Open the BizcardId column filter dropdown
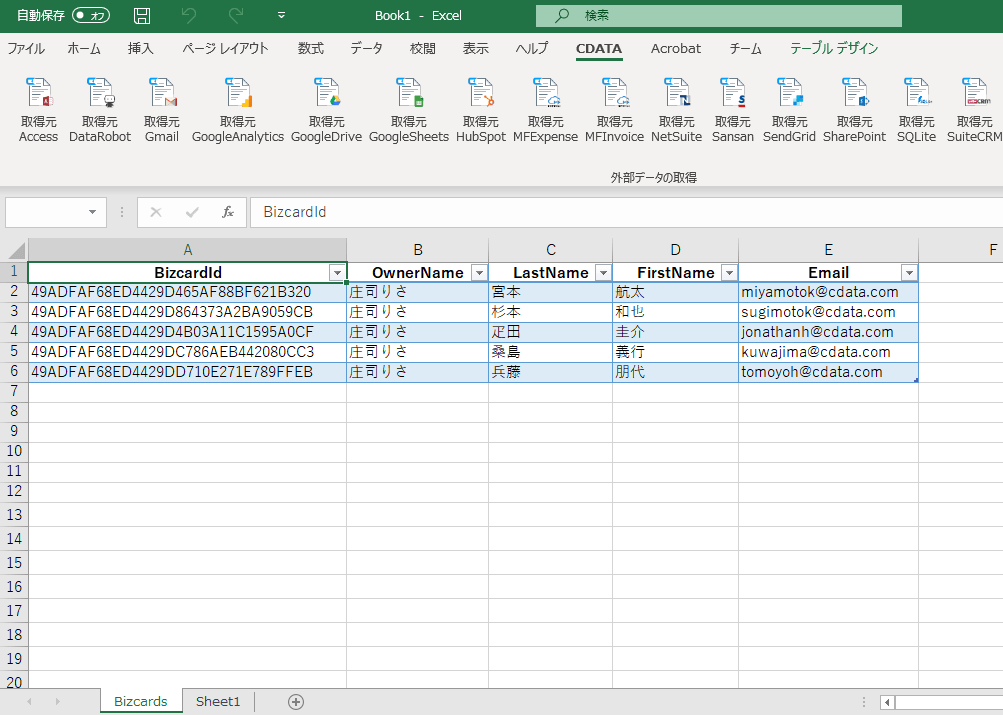Screen dimensions: 1003x715 [337, 273]
